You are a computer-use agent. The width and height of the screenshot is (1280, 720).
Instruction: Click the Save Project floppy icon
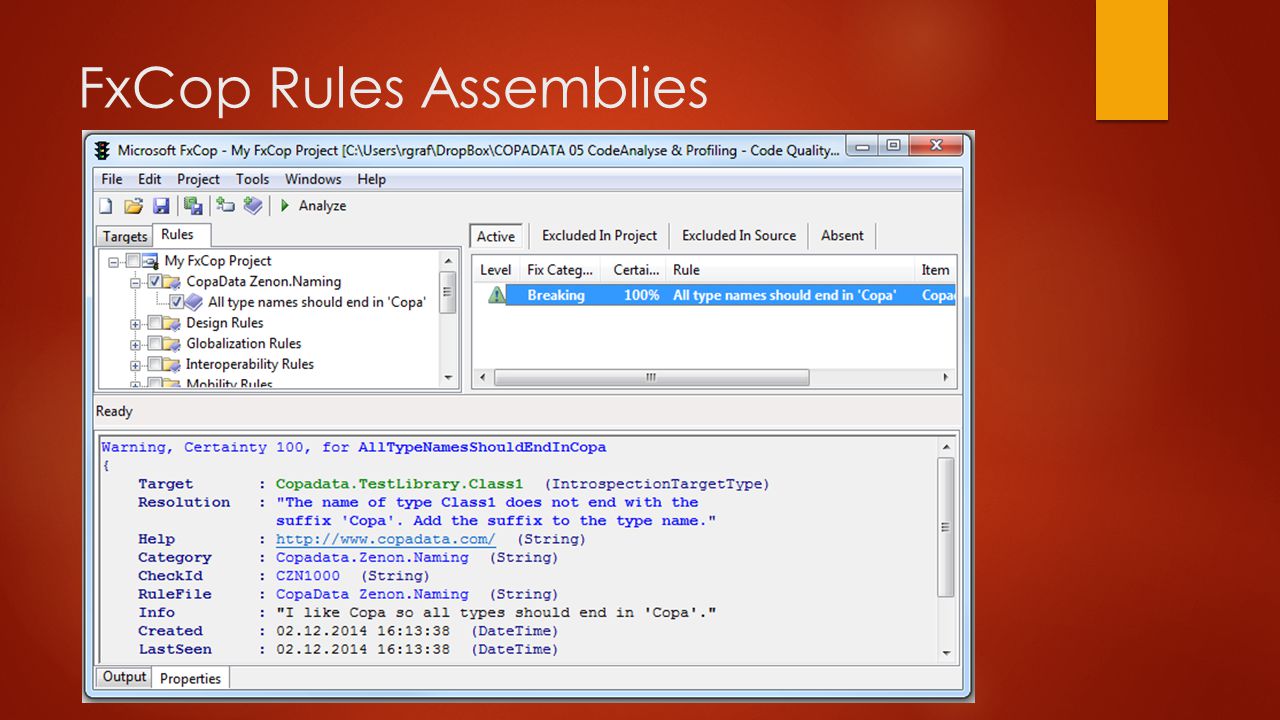(x=161, y=206)
